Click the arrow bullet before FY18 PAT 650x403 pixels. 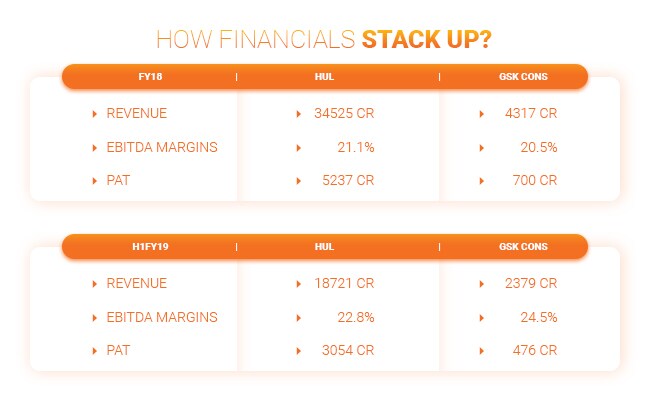pos(94,182)
